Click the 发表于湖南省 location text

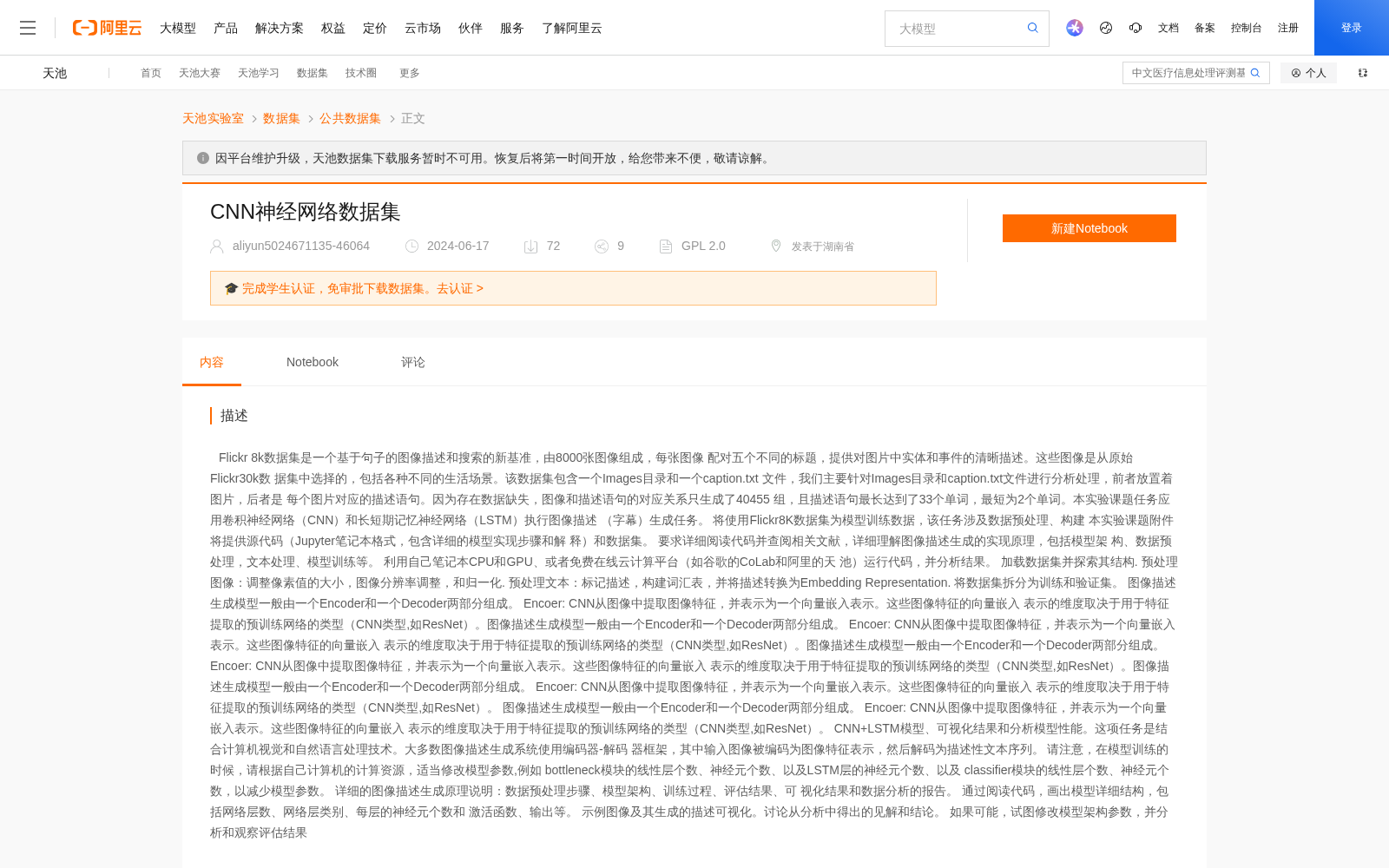pos(823,247)
